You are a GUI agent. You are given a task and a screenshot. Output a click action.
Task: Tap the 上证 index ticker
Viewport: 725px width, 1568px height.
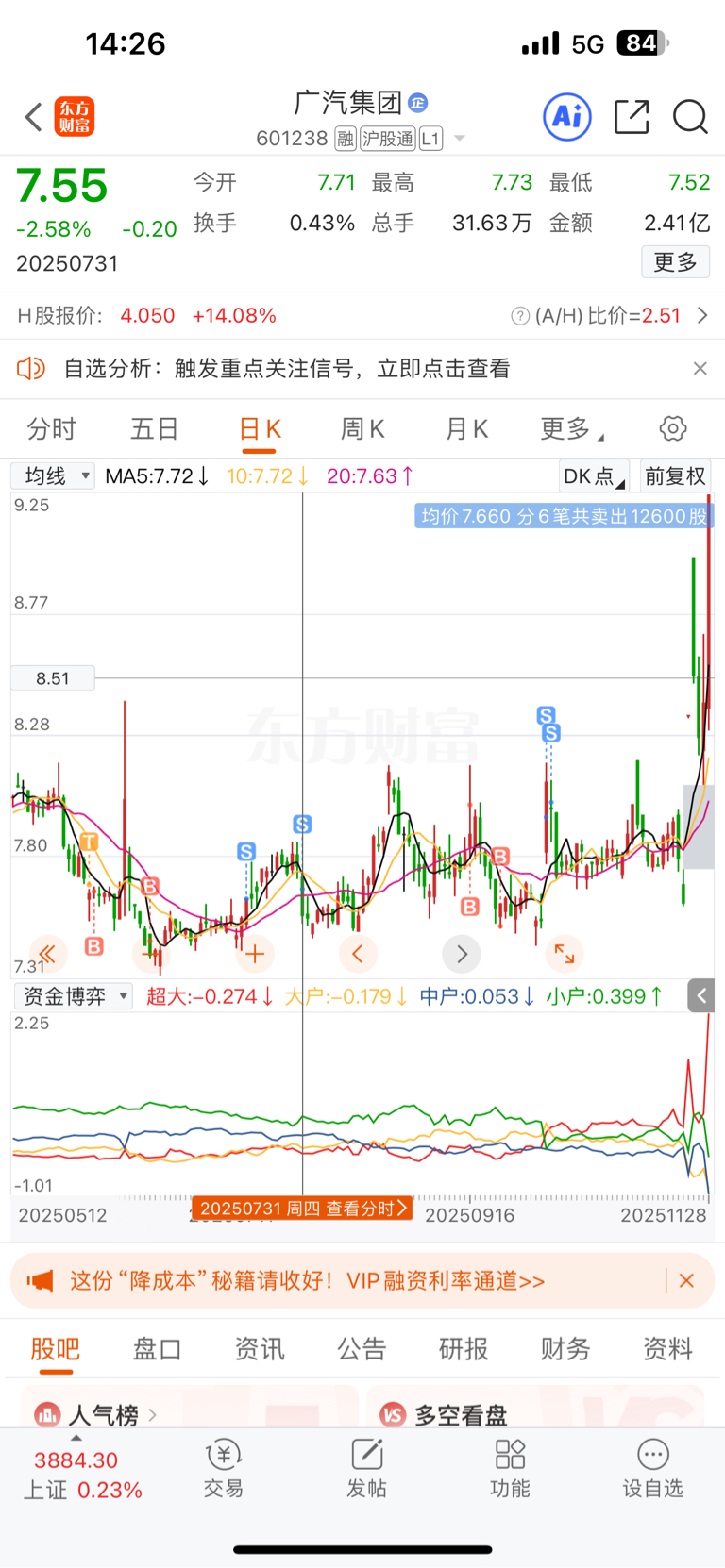coord(81,1475)
